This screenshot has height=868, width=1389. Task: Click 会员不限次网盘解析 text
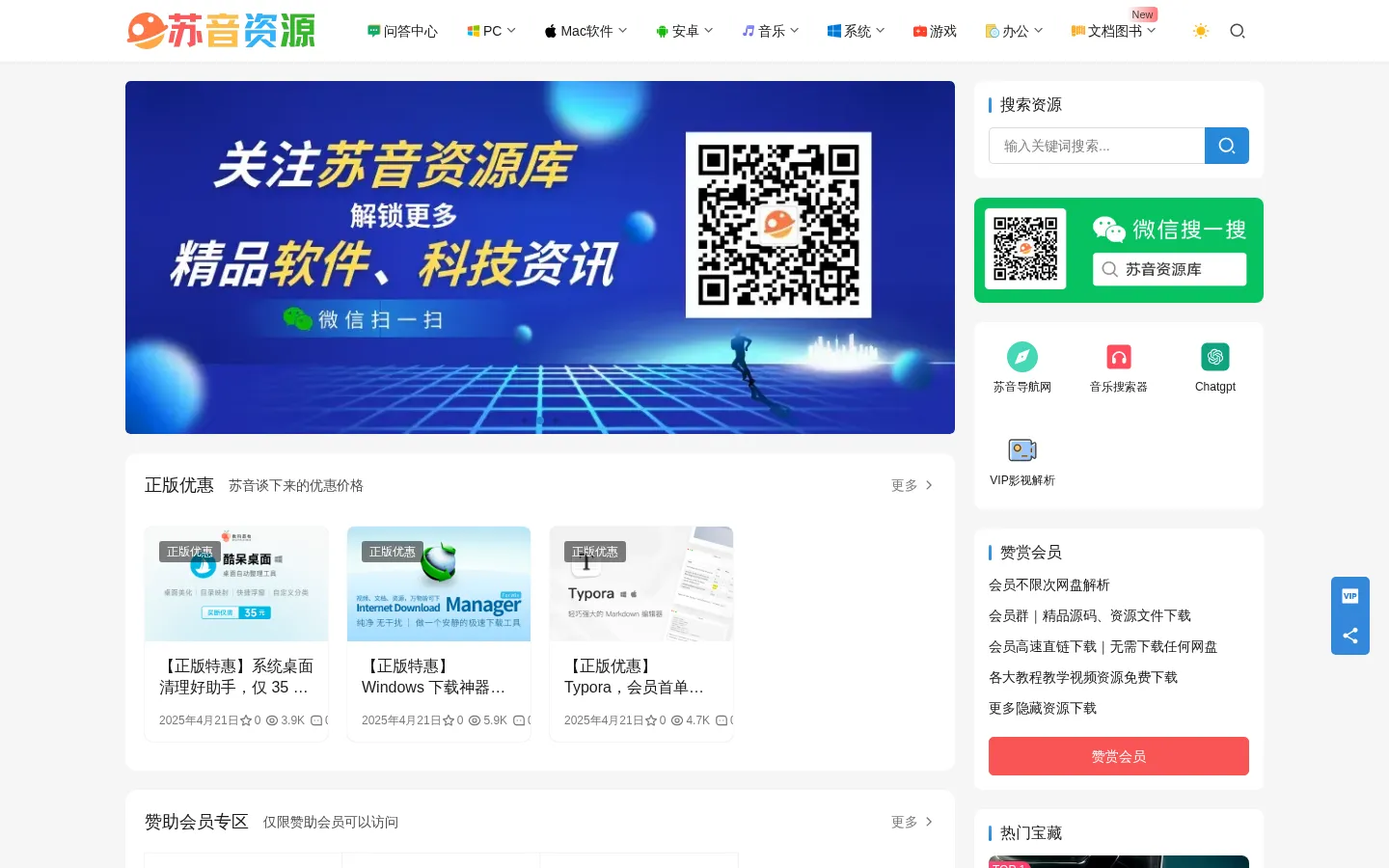point(1049,584)
